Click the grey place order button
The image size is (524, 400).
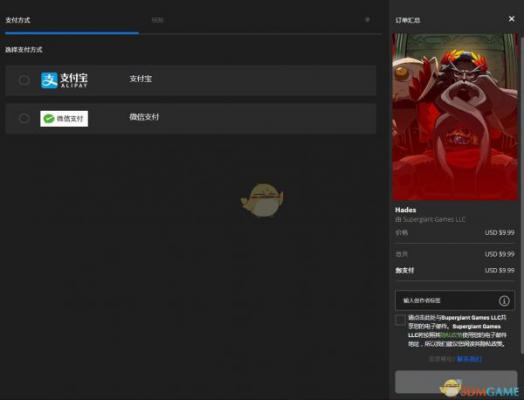point(456,382)
